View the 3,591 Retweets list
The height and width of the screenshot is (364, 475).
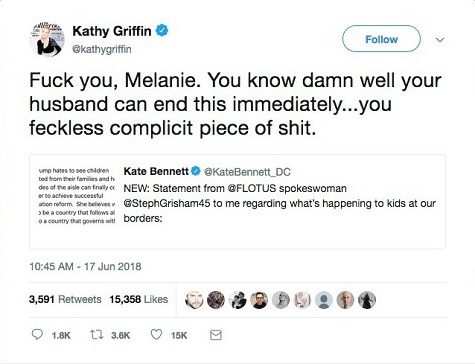point(65,299)
